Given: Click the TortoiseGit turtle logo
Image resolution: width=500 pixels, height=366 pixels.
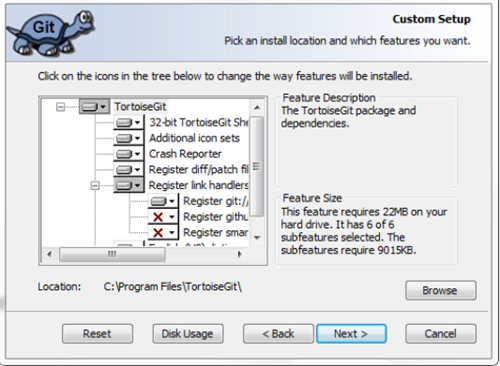Looking at the screenshot, I should point(51,33).
